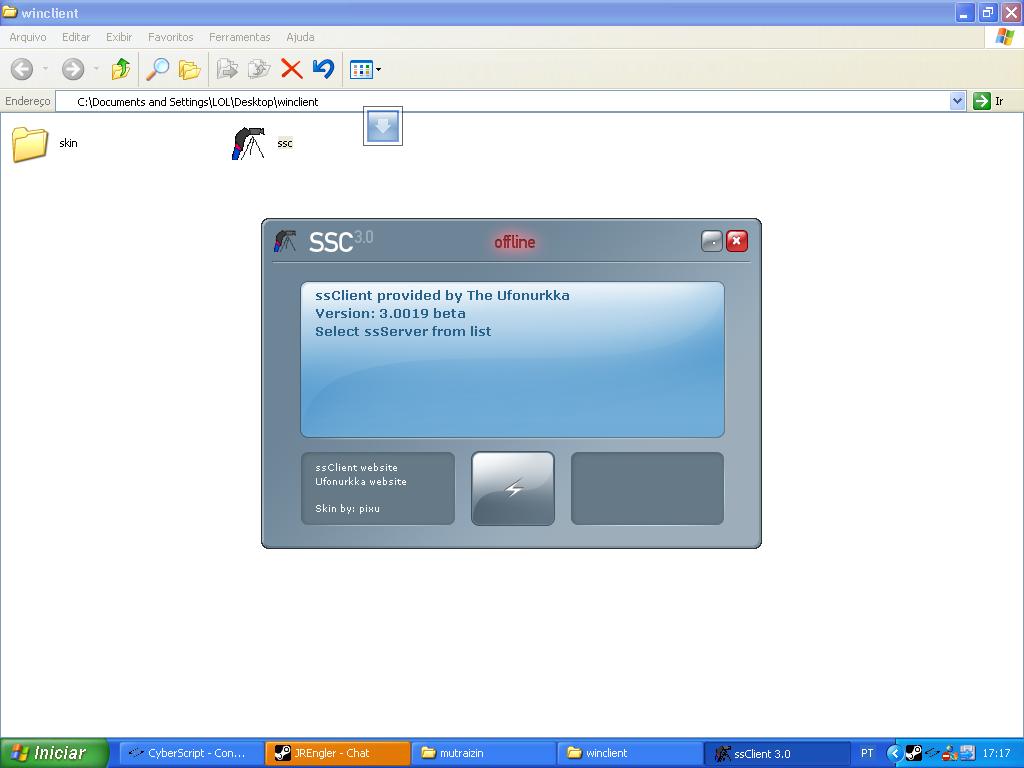Screen dimensions: 1024x768
Task: Click the blue Undo toolbar icon
Action: coord(323,69)
